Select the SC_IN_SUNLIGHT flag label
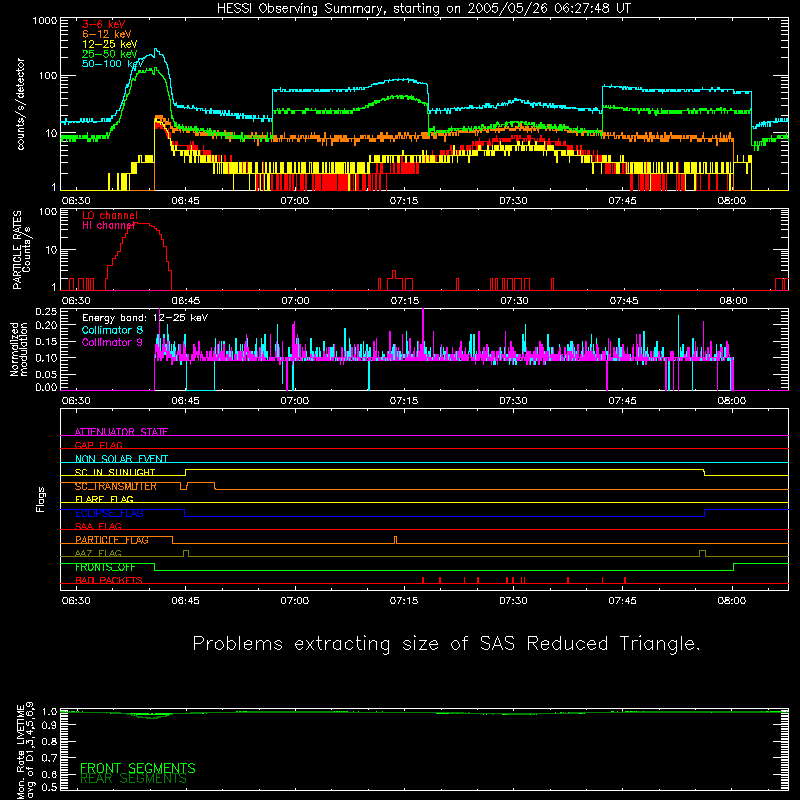 pos(115,472)
